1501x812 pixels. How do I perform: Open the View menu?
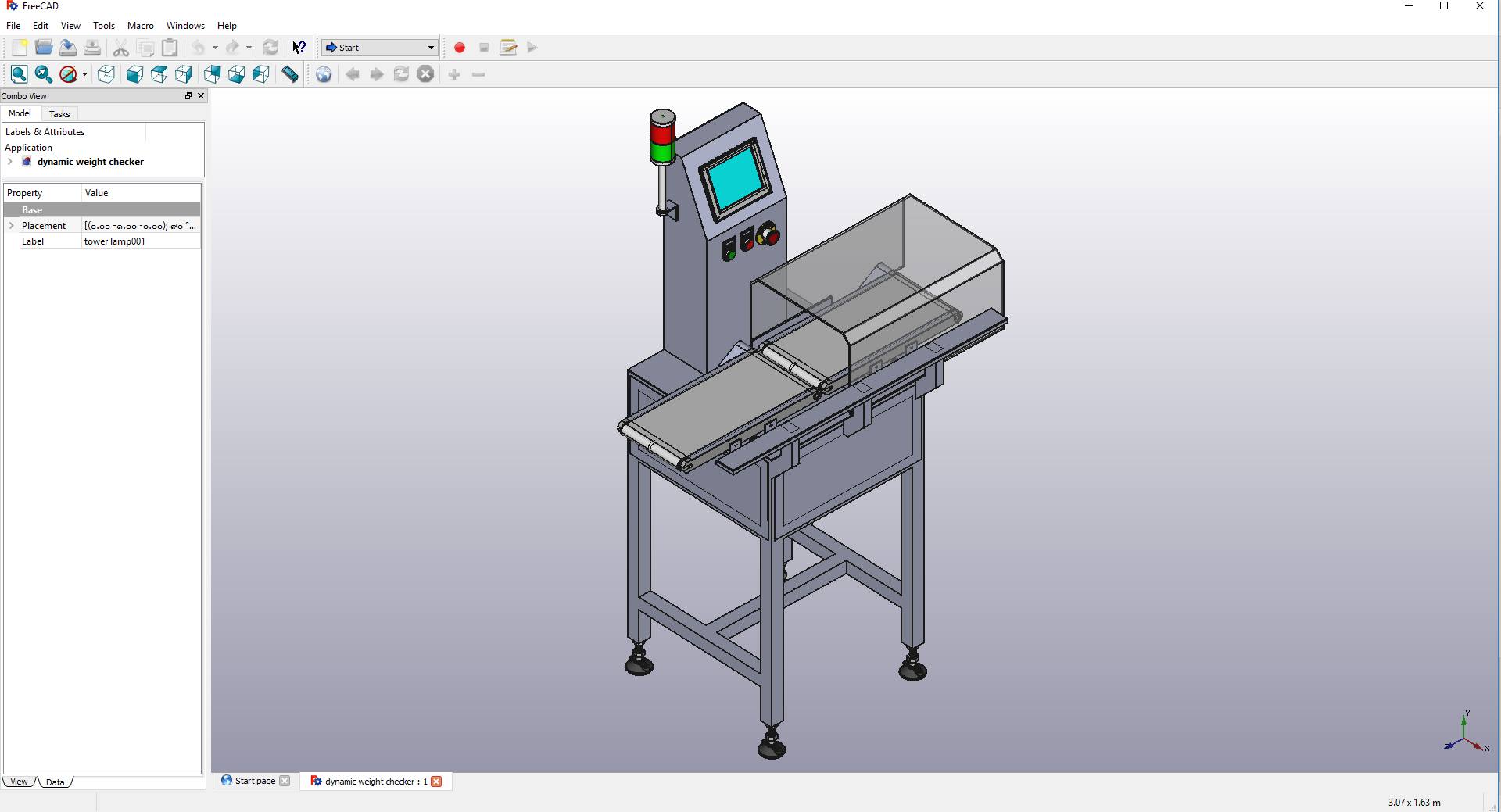[x=70, y=26]
